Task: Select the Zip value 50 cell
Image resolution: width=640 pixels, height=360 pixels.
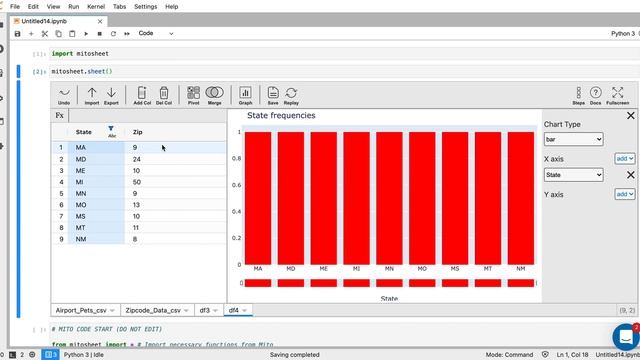Action: coord(175,182)
